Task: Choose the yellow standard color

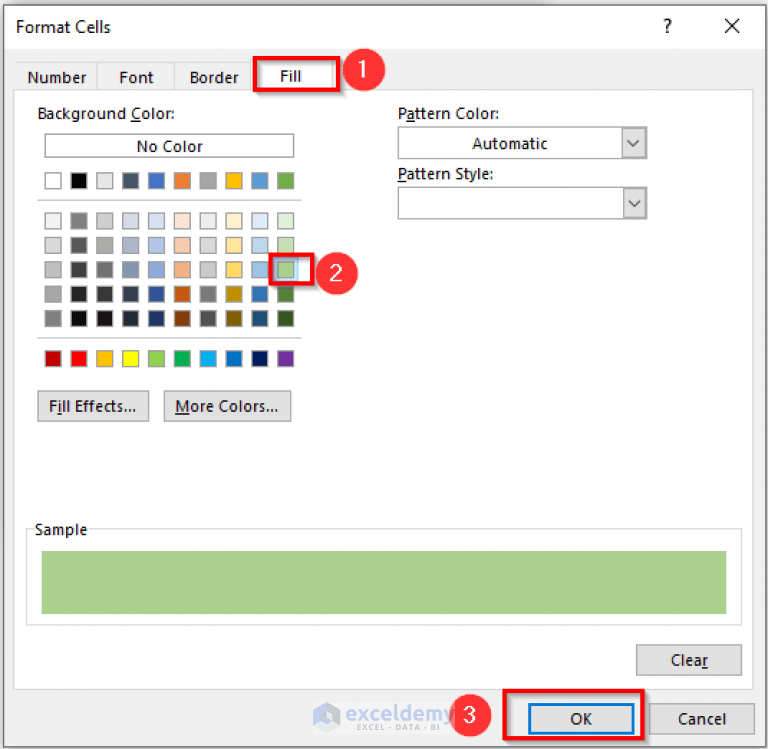Action: 130,359
